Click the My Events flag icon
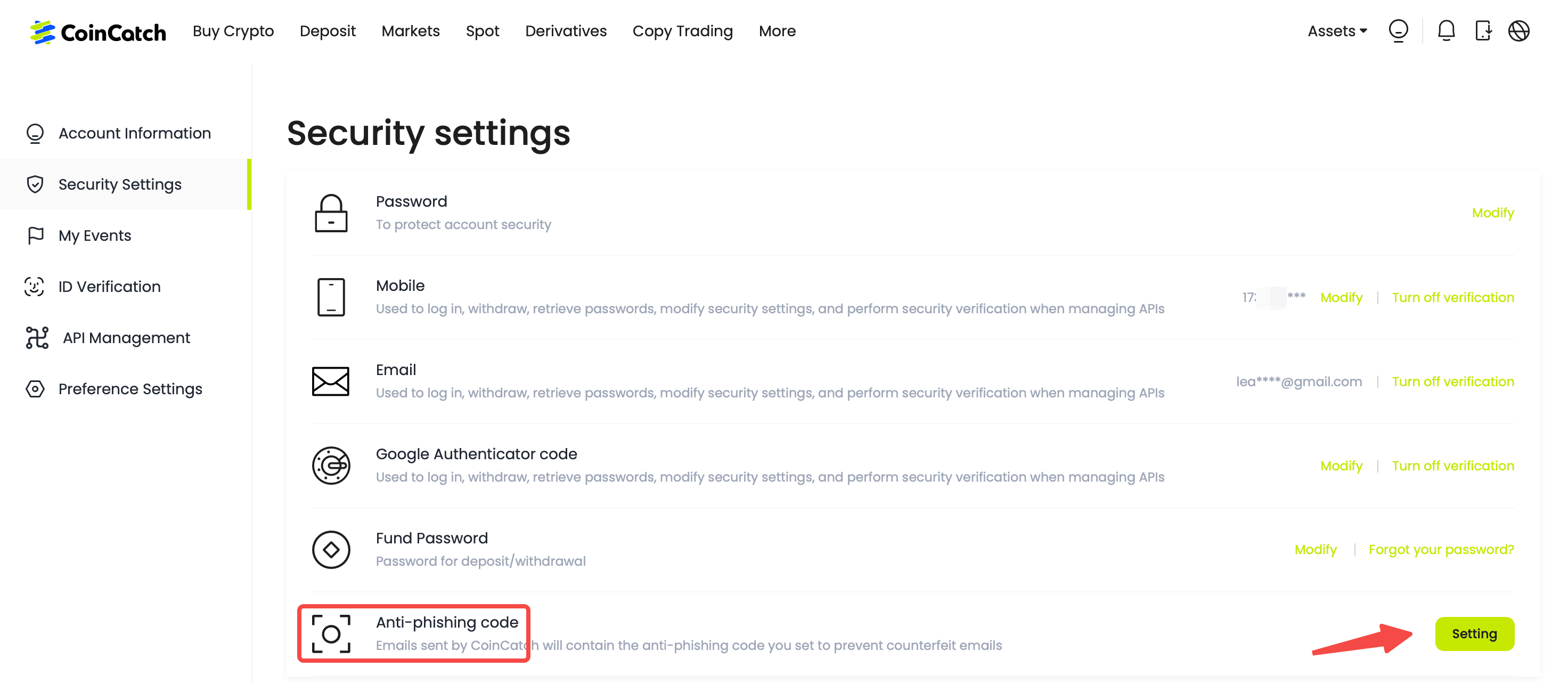Image resolution: width=1568 pixels, height=683 pixels. pyautogui.click(x=35, y=235)
